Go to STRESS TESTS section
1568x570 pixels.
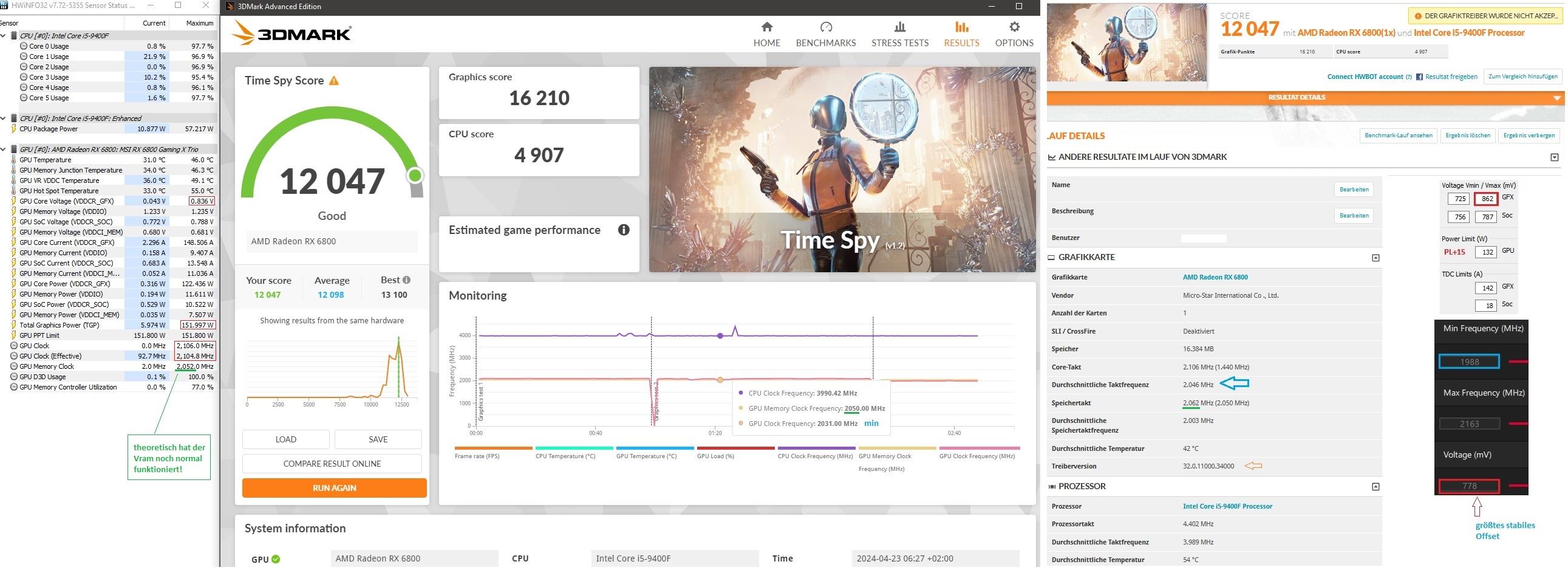[899, 35]
